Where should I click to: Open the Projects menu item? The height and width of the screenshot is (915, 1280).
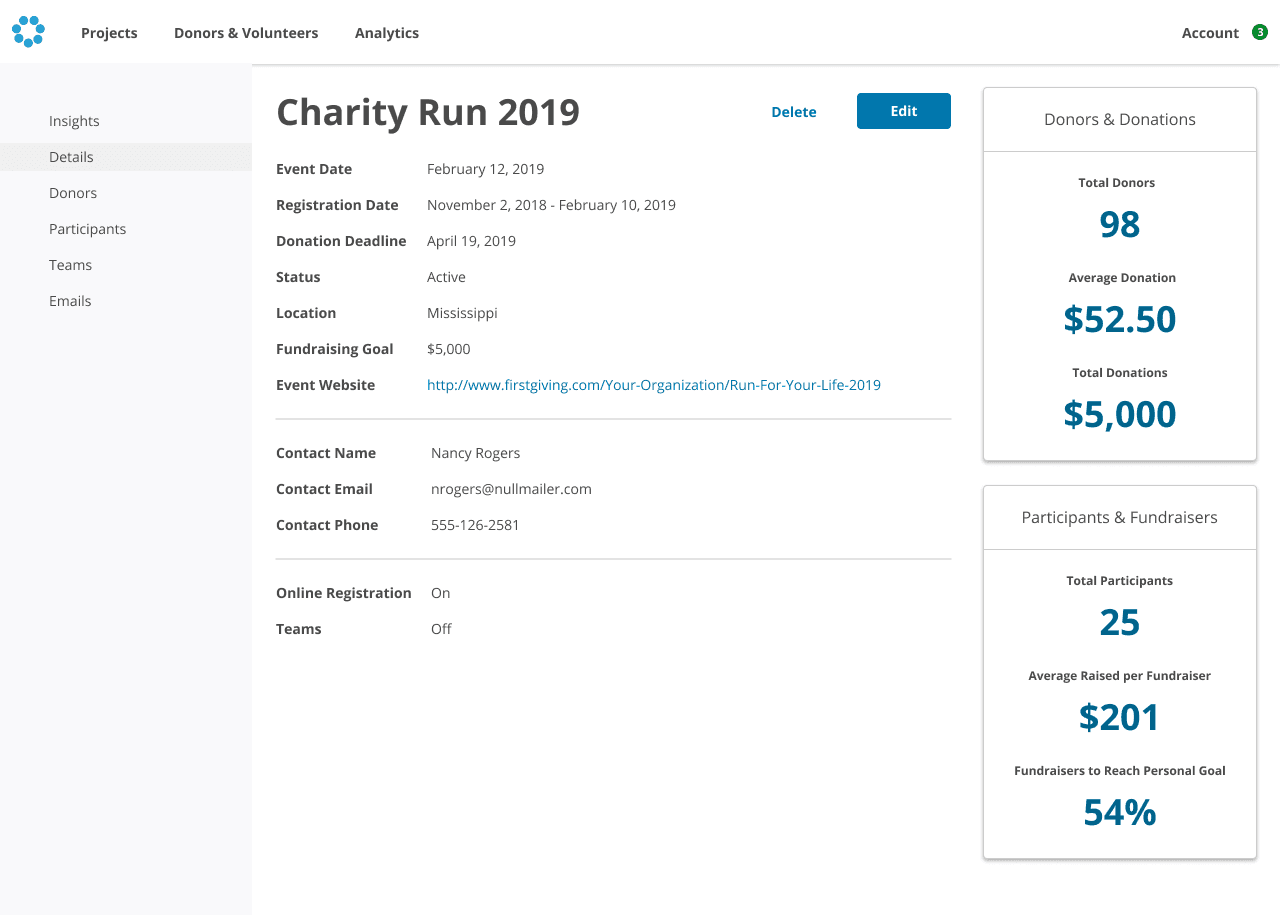click(x=109, y=33)
